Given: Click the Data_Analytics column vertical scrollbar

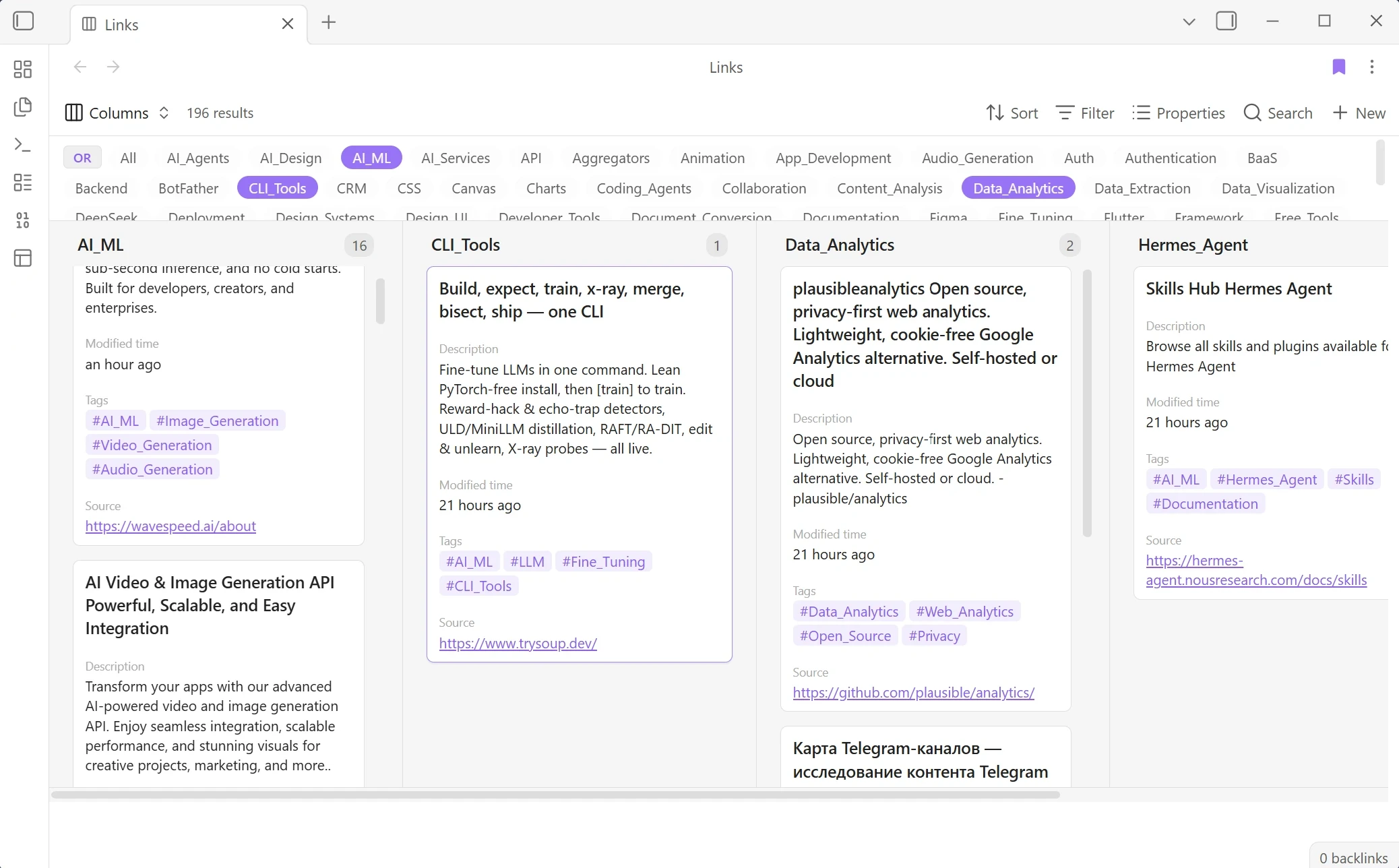Looking at the screenshot, I should tap(1087, 403).
